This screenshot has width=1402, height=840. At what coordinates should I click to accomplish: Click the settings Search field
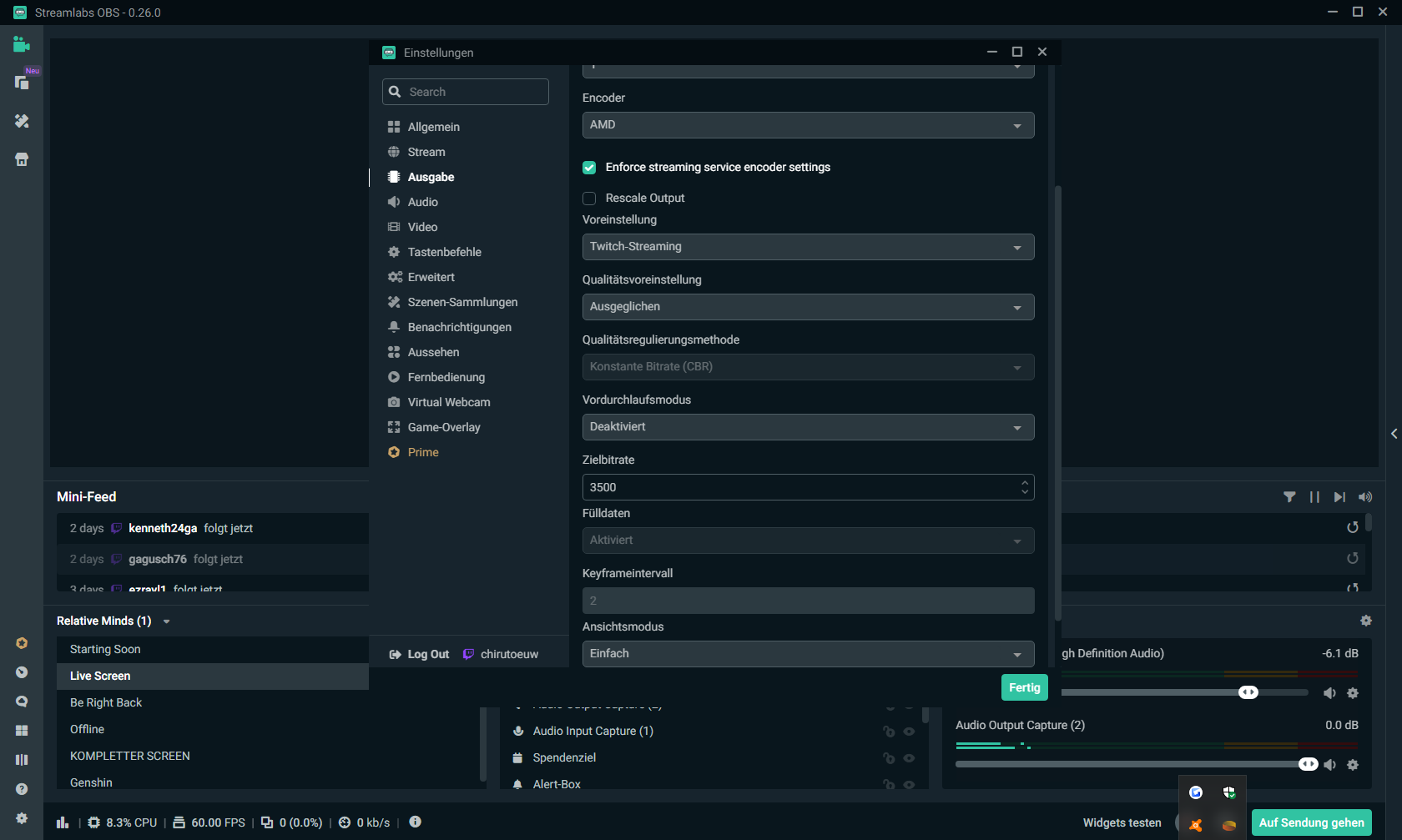pyautogui.click(x=466, y=92)
